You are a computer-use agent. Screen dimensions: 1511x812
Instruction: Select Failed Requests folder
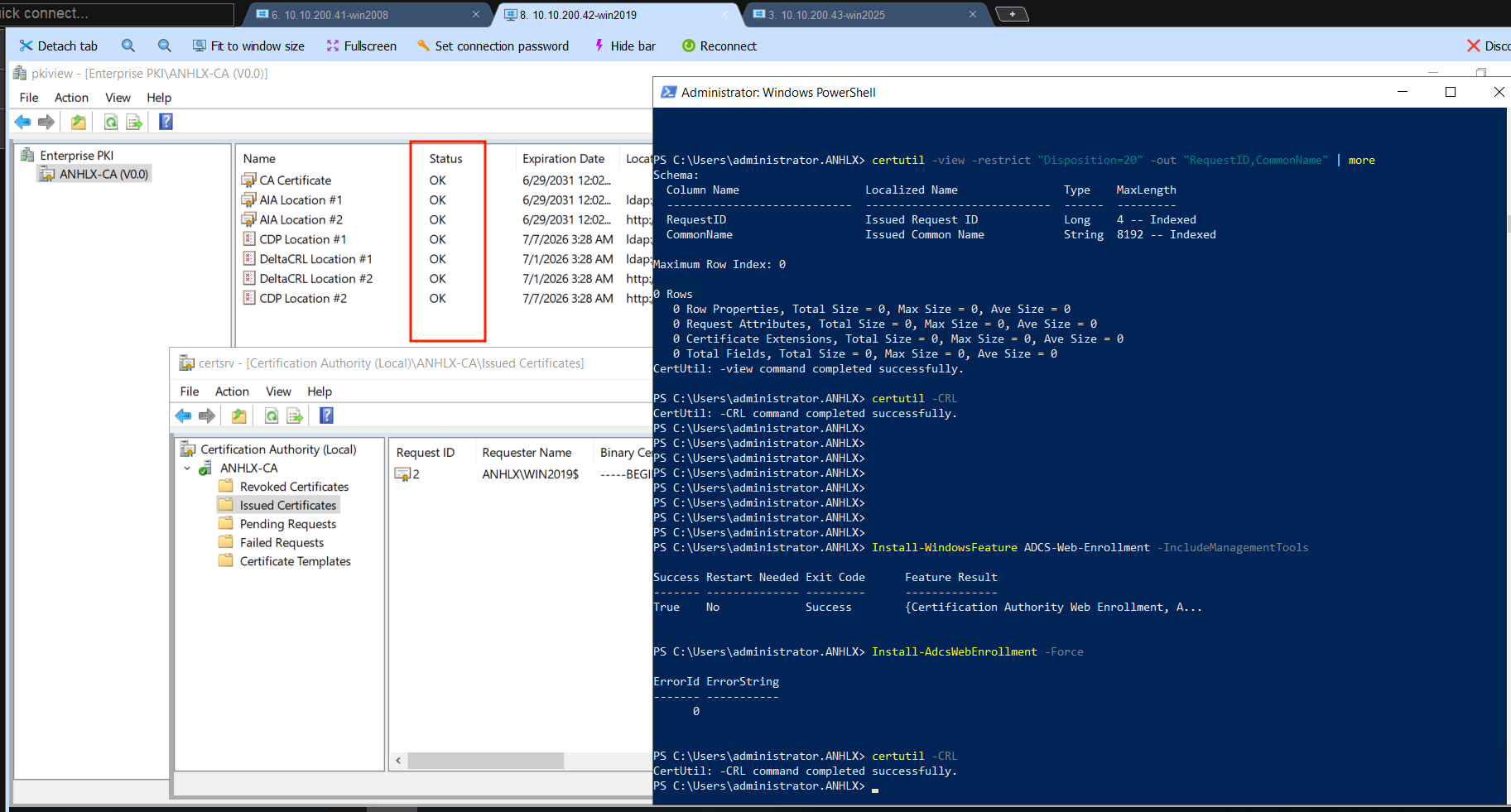point(282,542)
